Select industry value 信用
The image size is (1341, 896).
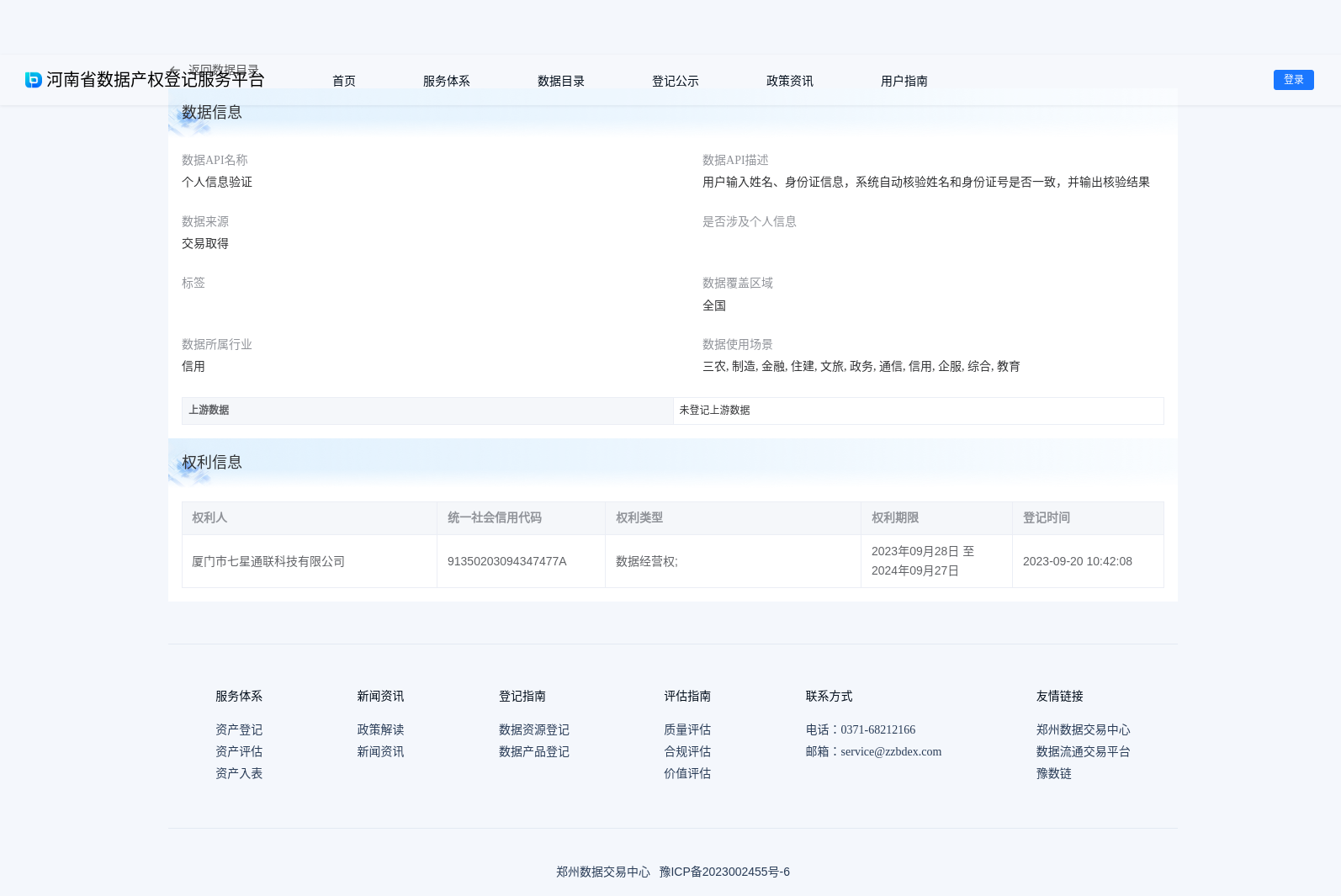193,366
